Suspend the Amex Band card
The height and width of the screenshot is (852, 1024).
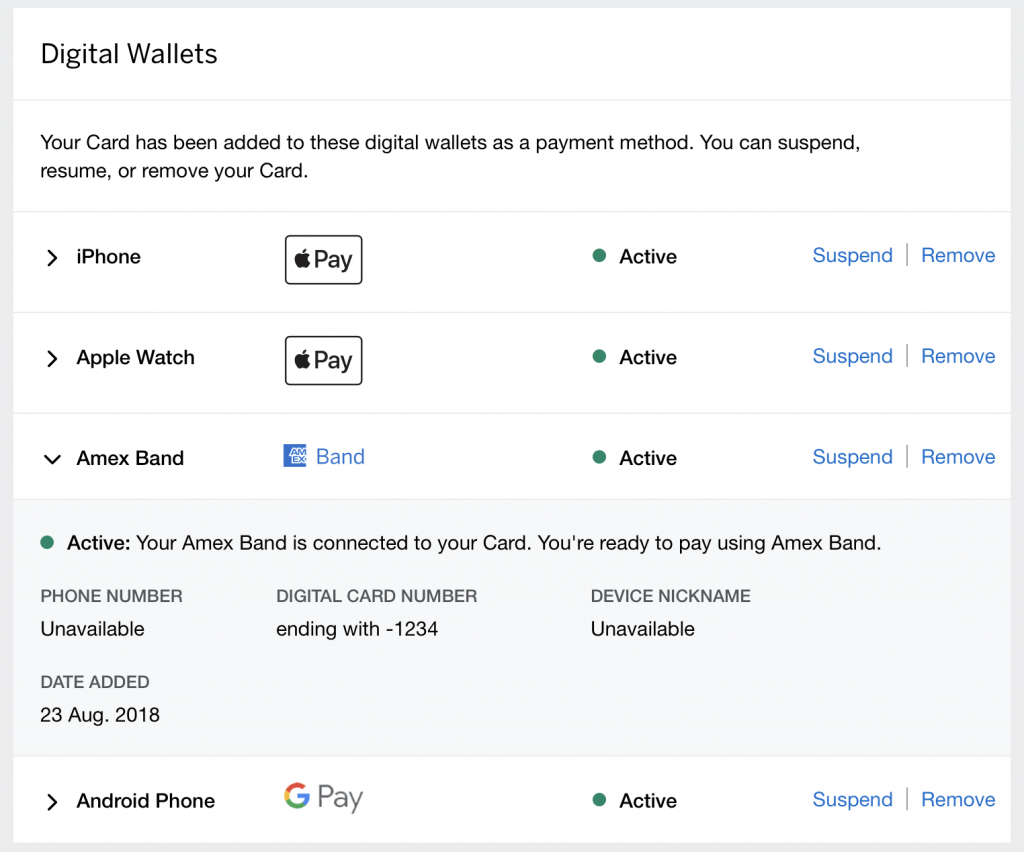point(852,457)
